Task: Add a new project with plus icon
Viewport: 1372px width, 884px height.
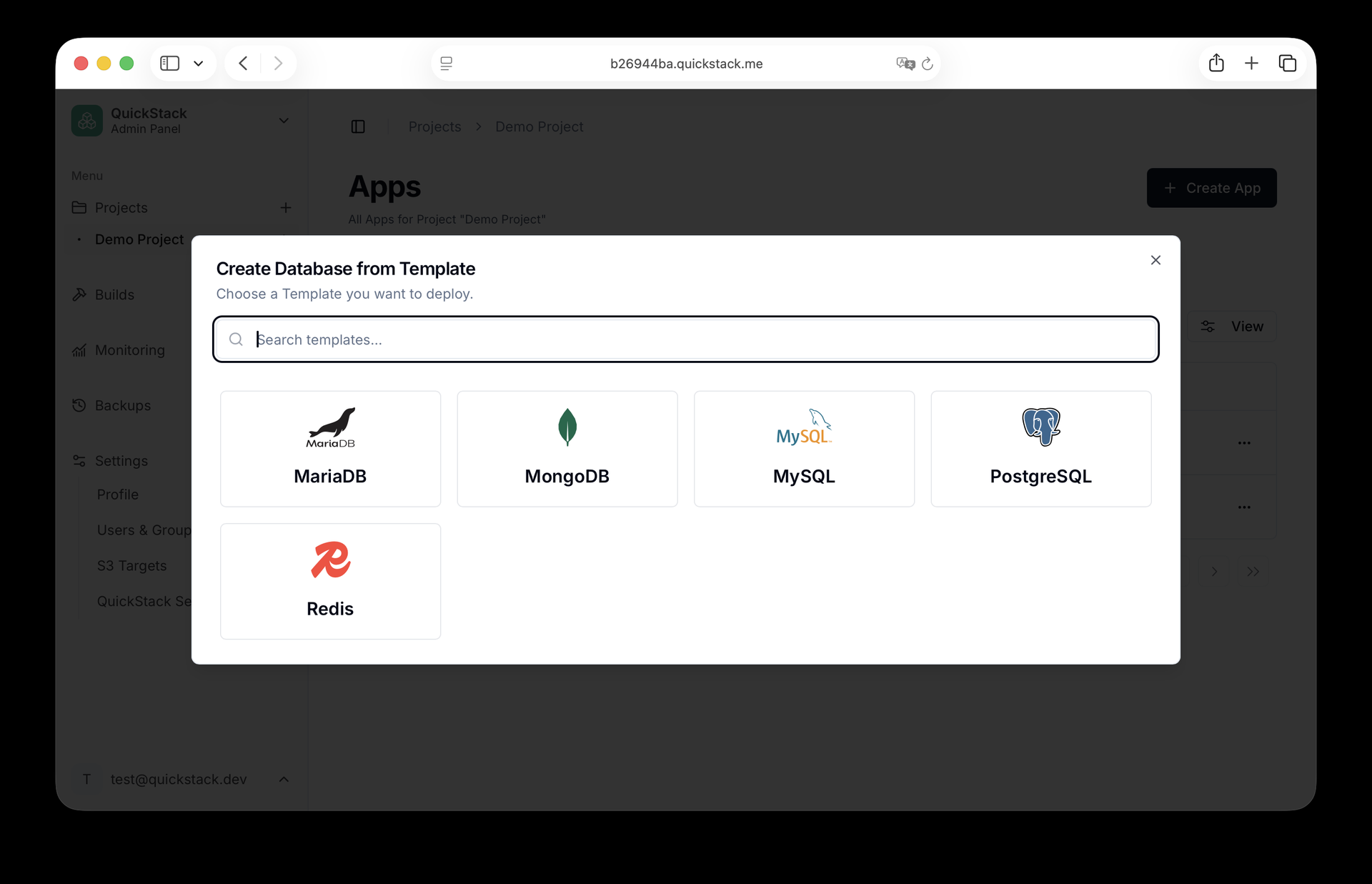Action: tap(286, 208)
